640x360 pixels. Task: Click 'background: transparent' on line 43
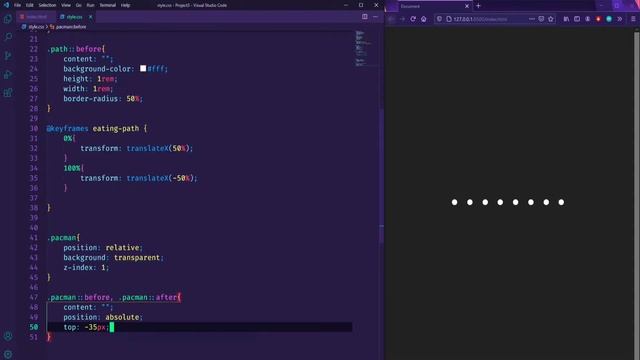(111, 258)
